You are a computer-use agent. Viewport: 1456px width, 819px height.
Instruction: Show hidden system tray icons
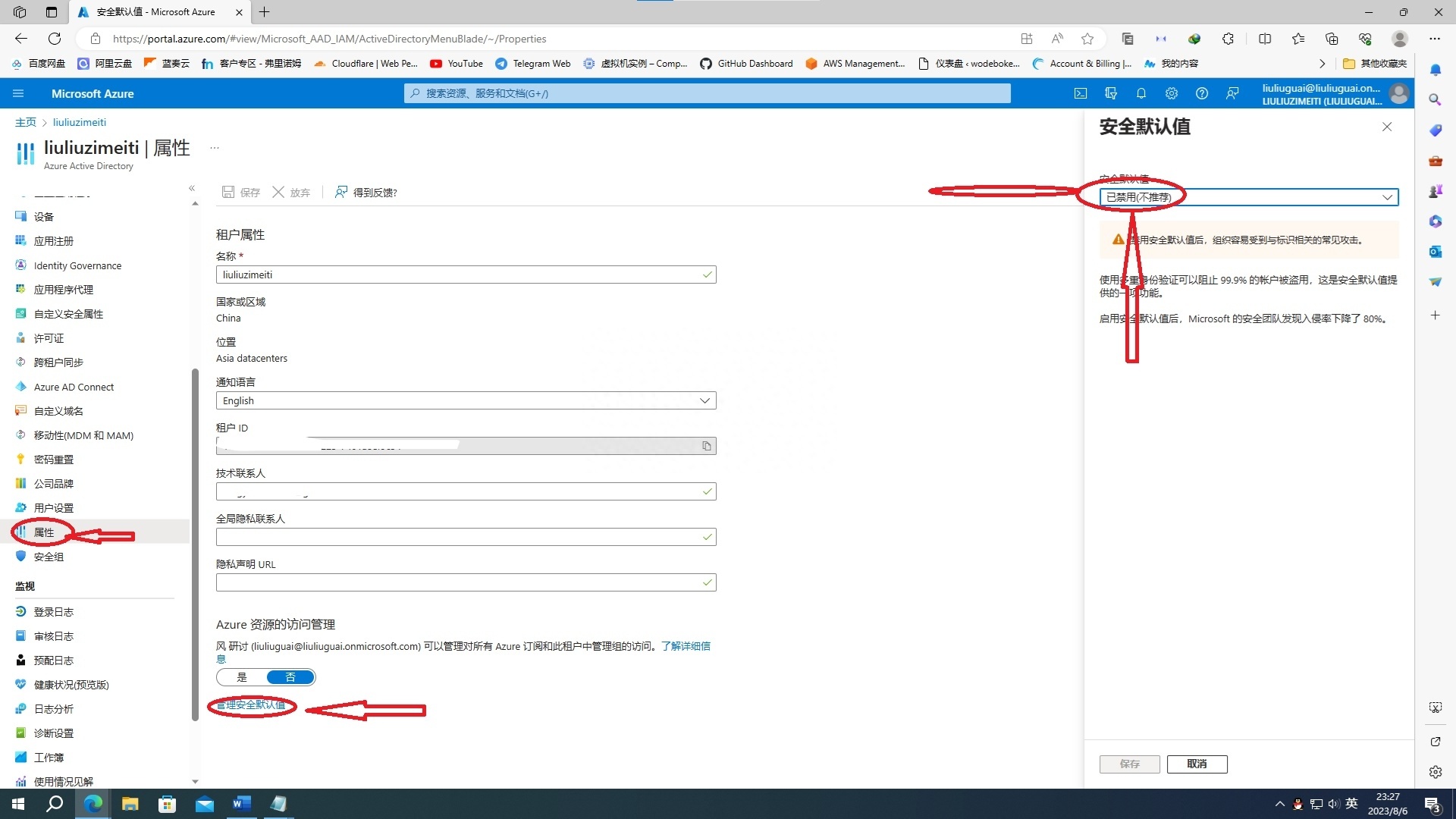tap(1279, 804)
